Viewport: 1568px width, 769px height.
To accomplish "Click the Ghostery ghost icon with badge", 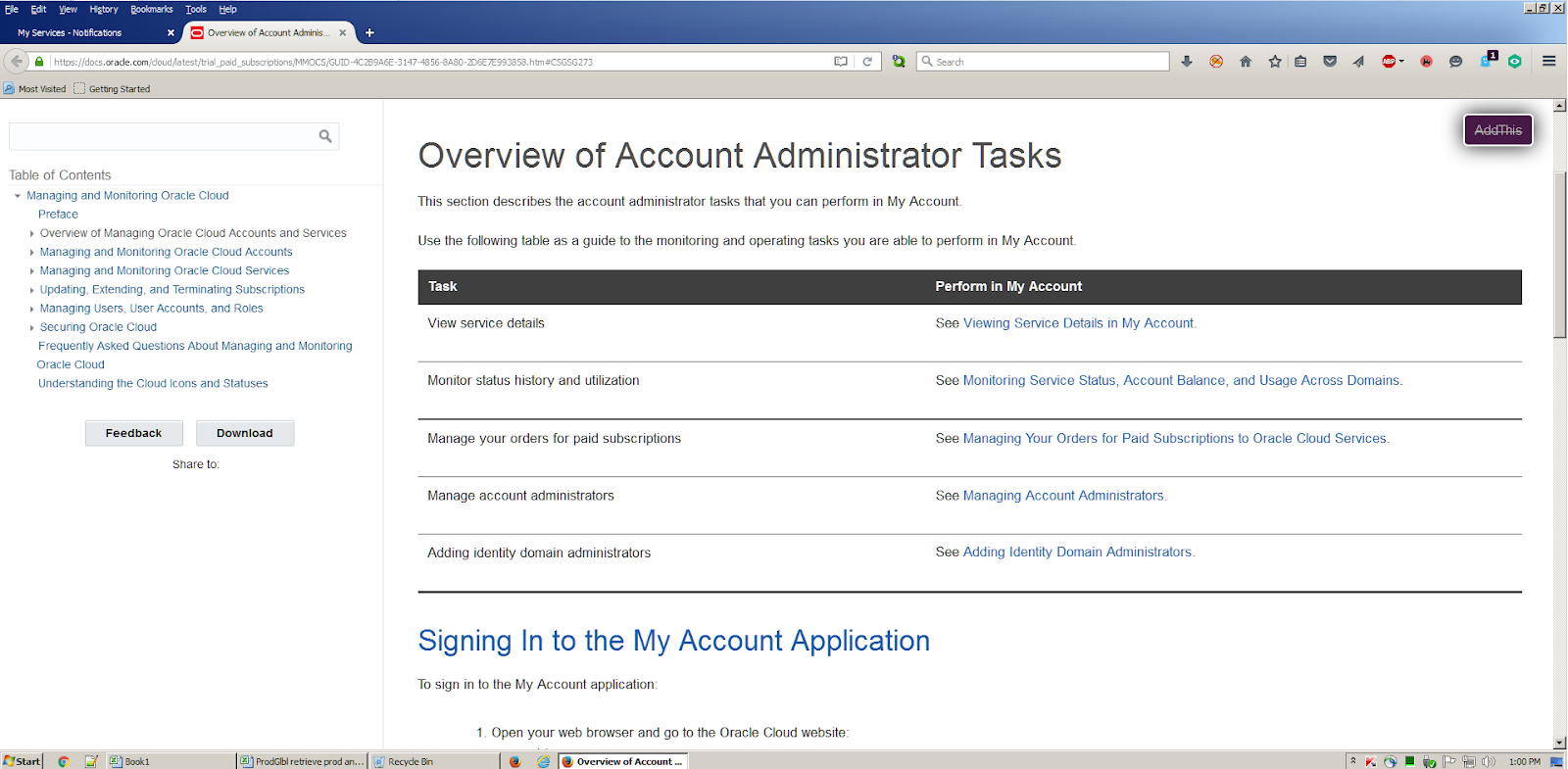I will [1488, 60].
